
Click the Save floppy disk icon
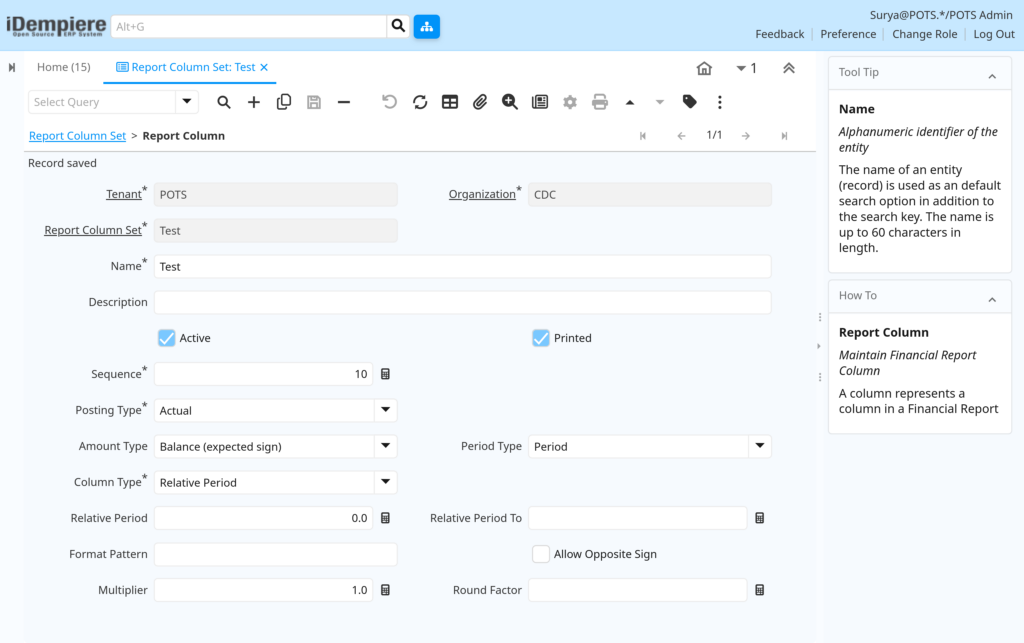coord(313,102)
